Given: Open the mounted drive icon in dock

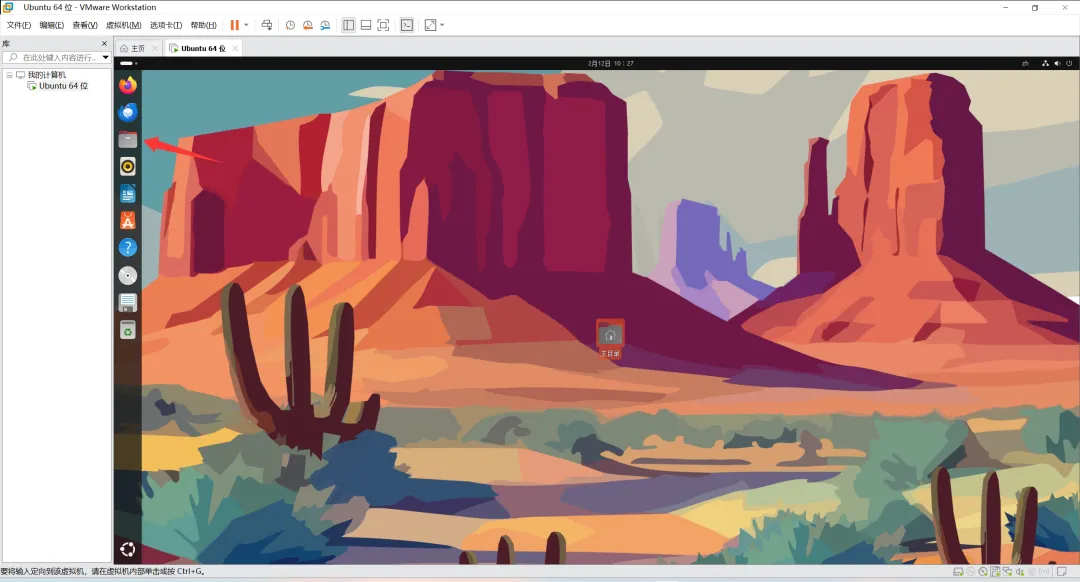Looking at the screenshot, I should [127, 302].
